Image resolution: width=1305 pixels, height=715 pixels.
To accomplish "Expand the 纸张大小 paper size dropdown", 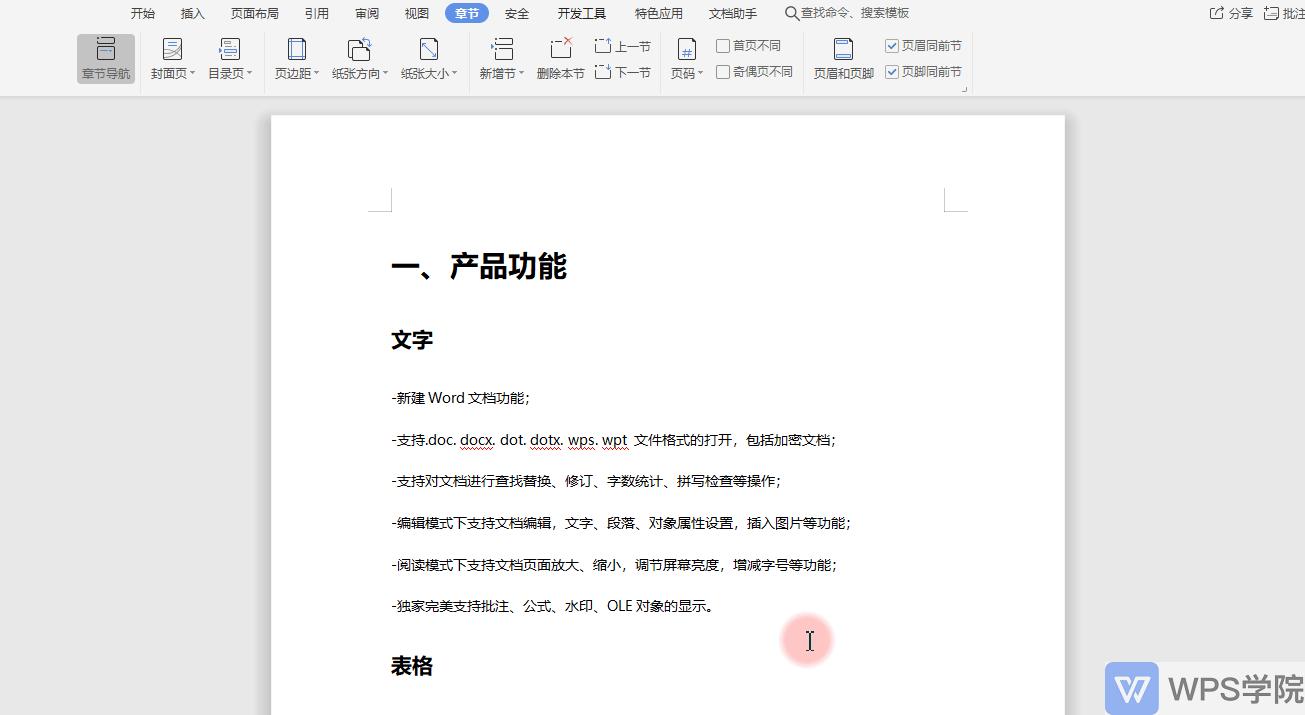I will pos(427,57).
